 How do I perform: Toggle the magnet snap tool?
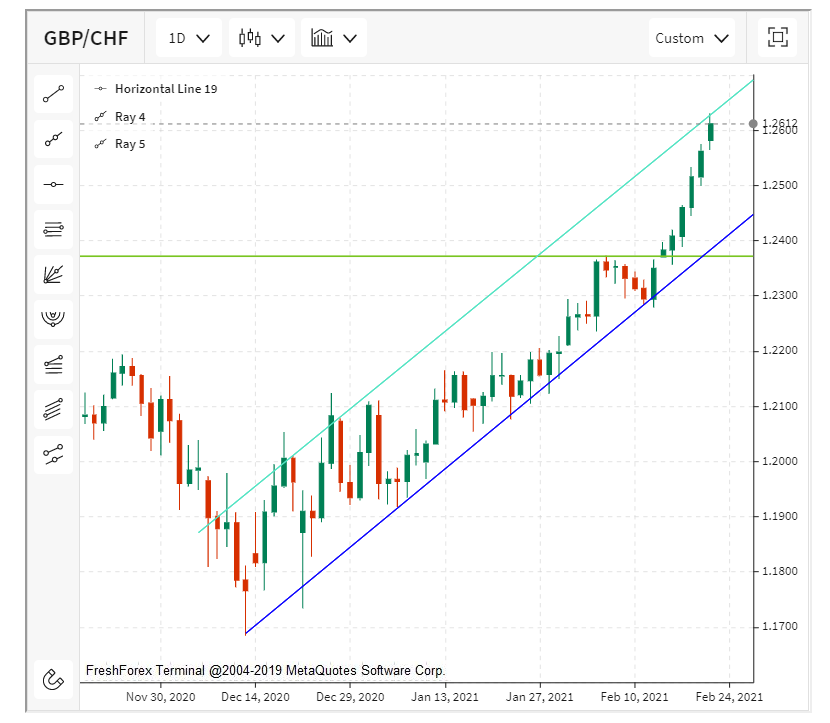[x=53, y=680]
